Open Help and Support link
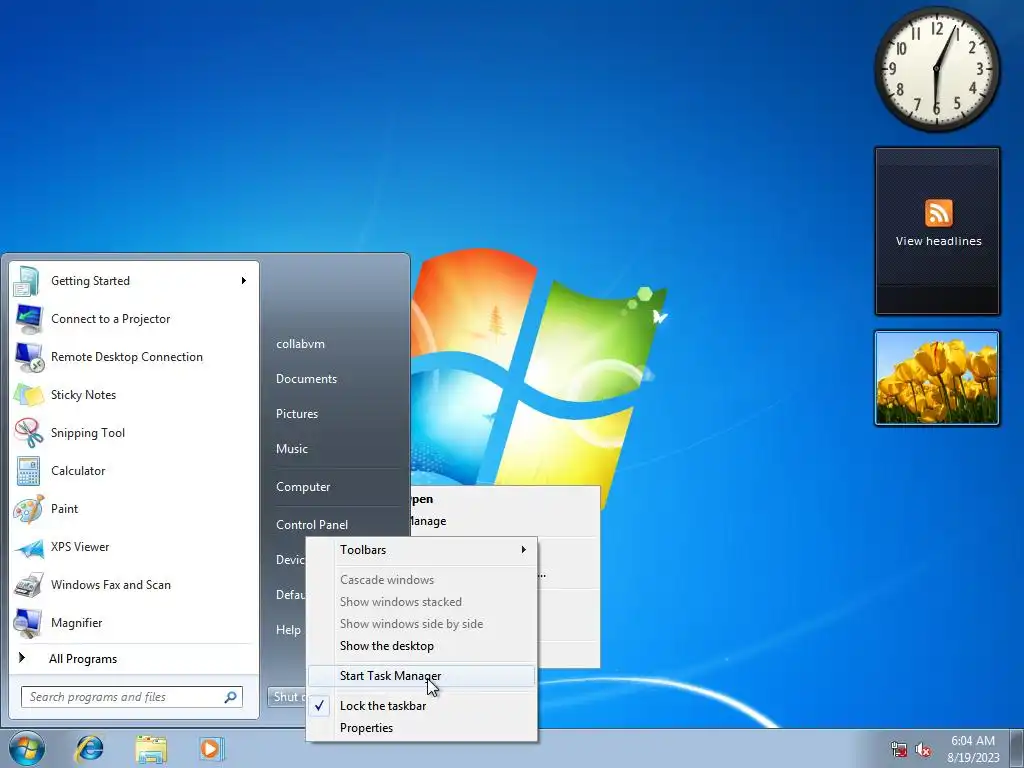This screenshot has width=1024, height=768. (288, 630)
